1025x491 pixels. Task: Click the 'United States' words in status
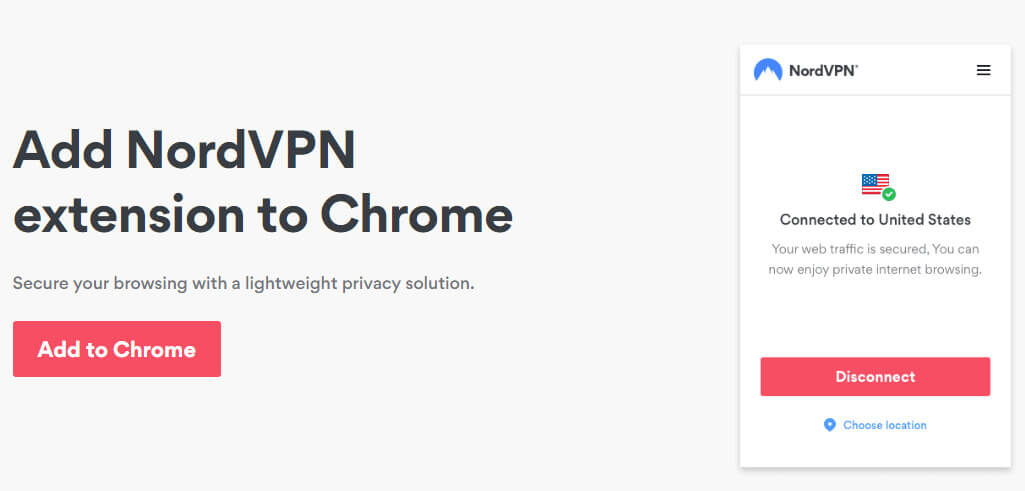924,220
